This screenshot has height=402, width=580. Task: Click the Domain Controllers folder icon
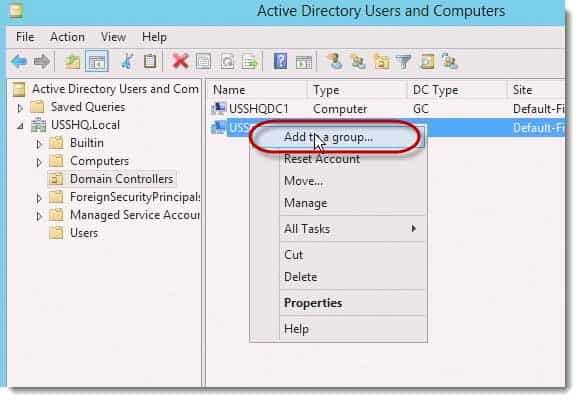[56, 179]
